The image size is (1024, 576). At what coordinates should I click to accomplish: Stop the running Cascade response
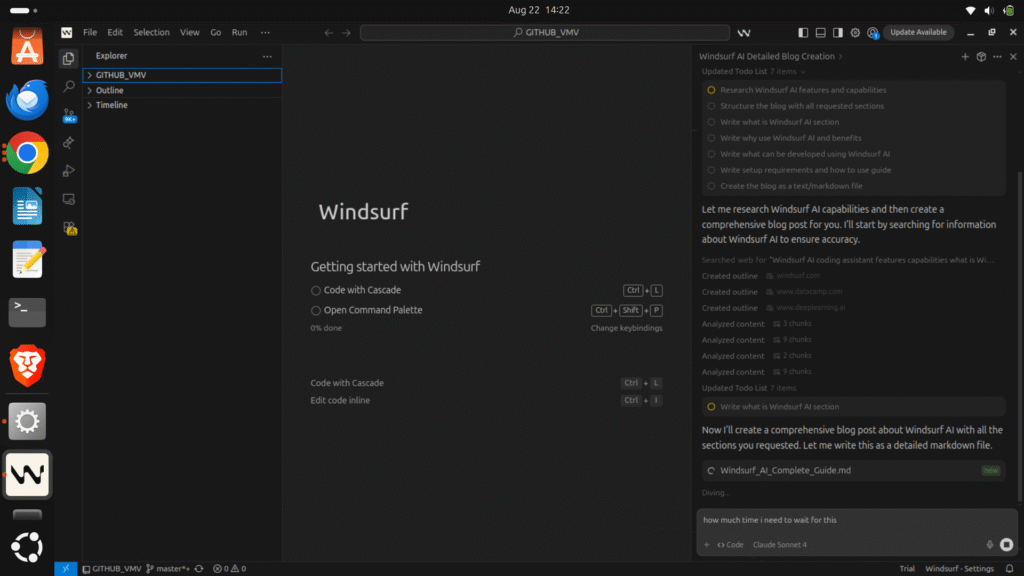1006,545
